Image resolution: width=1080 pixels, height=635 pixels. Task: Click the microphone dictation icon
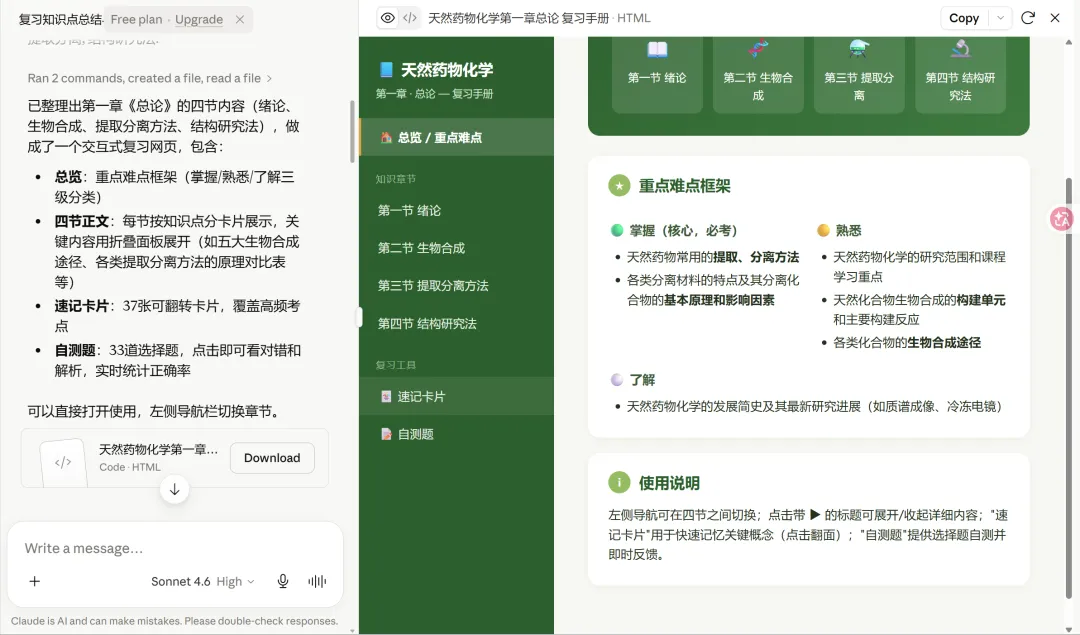[x=282, y=581]
